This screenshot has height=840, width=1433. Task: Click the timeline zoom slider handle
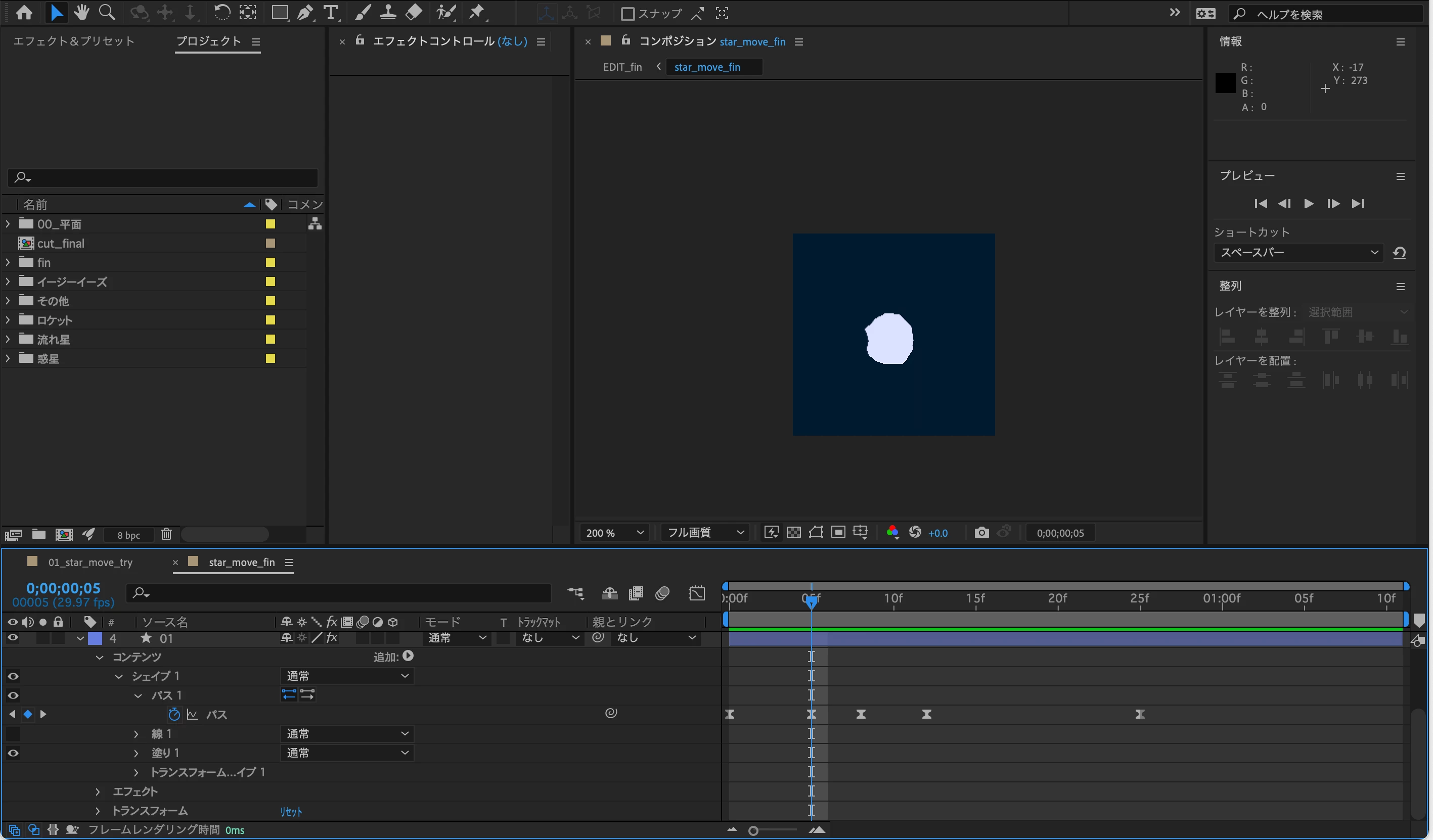[753, 831]
